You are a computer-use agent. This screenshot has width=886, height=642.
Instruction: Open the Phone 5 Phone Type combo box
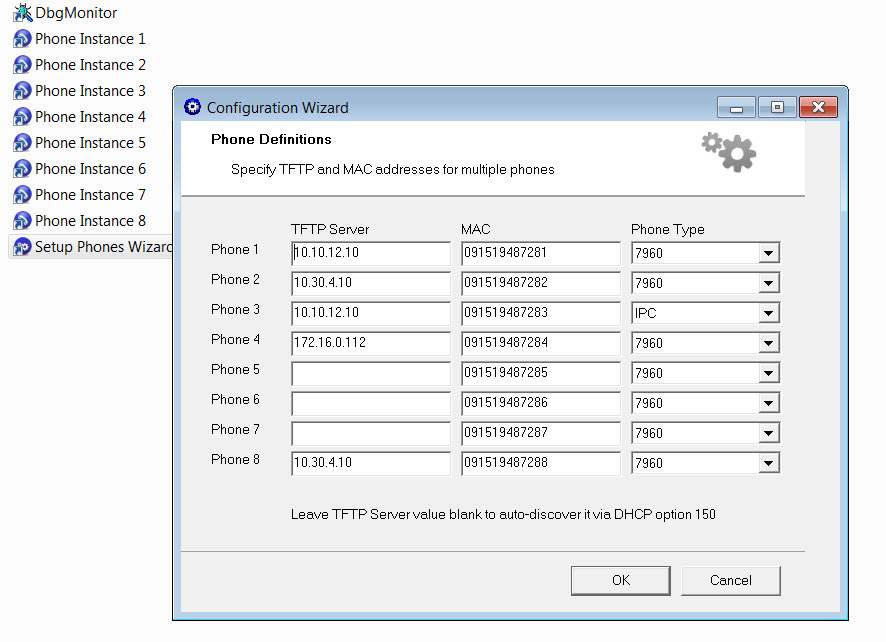tap(768, 374)
